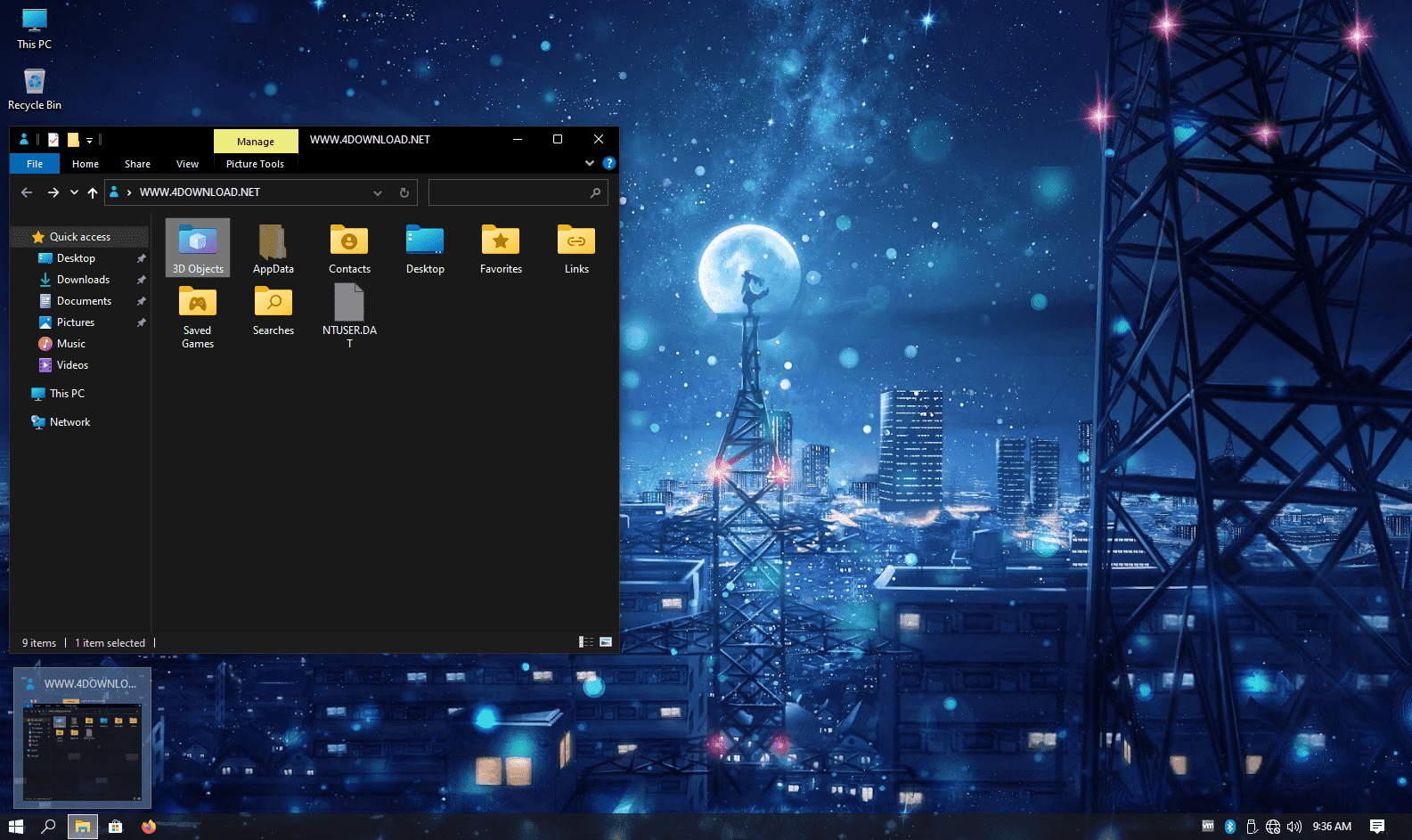Open Microsoft Store from taskbar
The image size is (1412, 840).
point(115,827)
